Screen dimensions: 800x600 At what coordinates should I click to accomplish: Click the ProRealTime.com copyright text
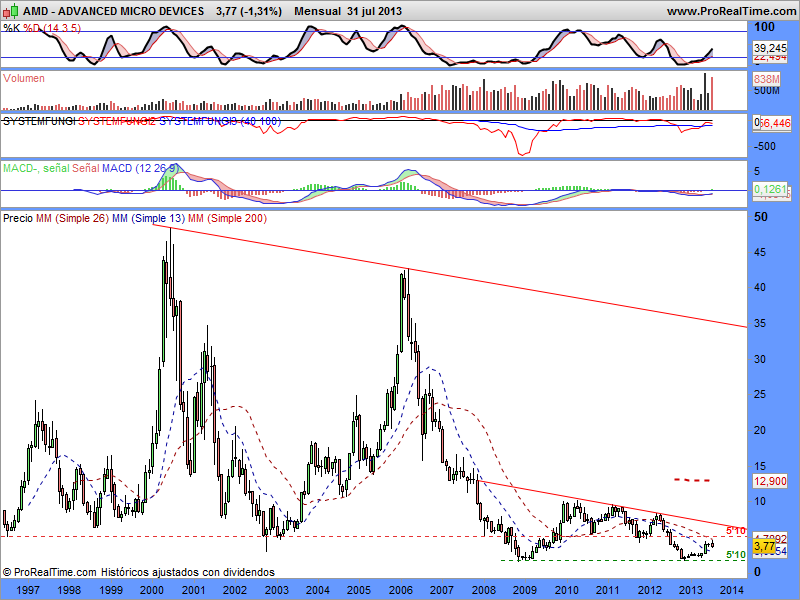[49, 572]
